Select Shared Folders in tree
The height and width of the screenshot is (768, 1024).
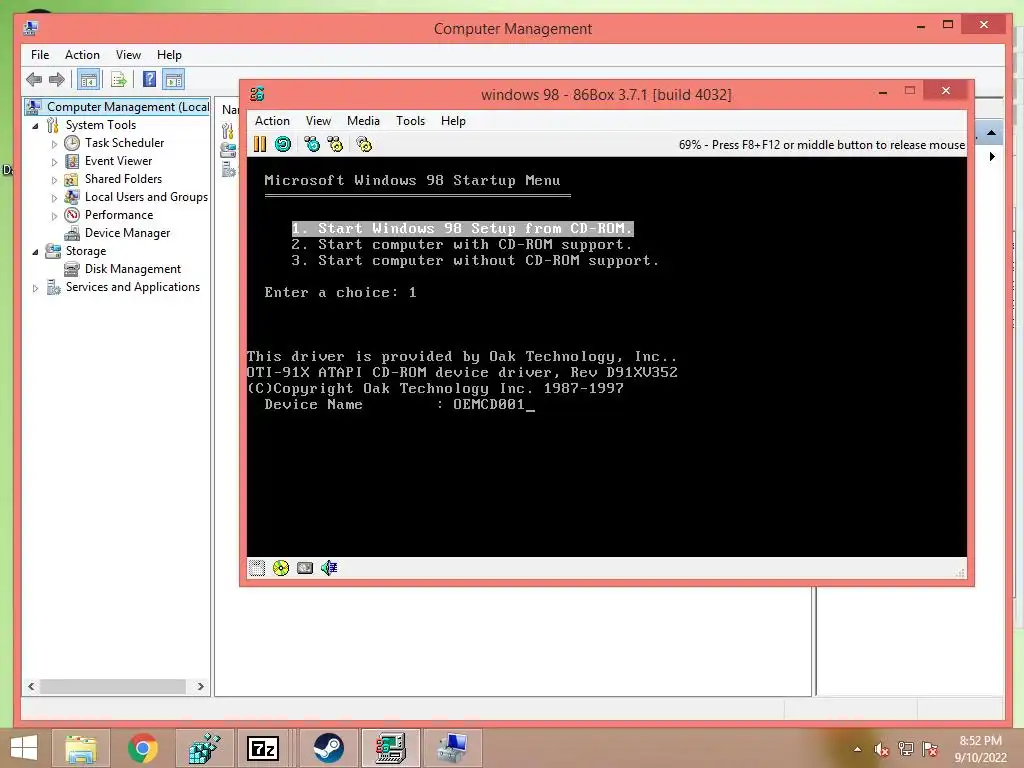(123, 179)
